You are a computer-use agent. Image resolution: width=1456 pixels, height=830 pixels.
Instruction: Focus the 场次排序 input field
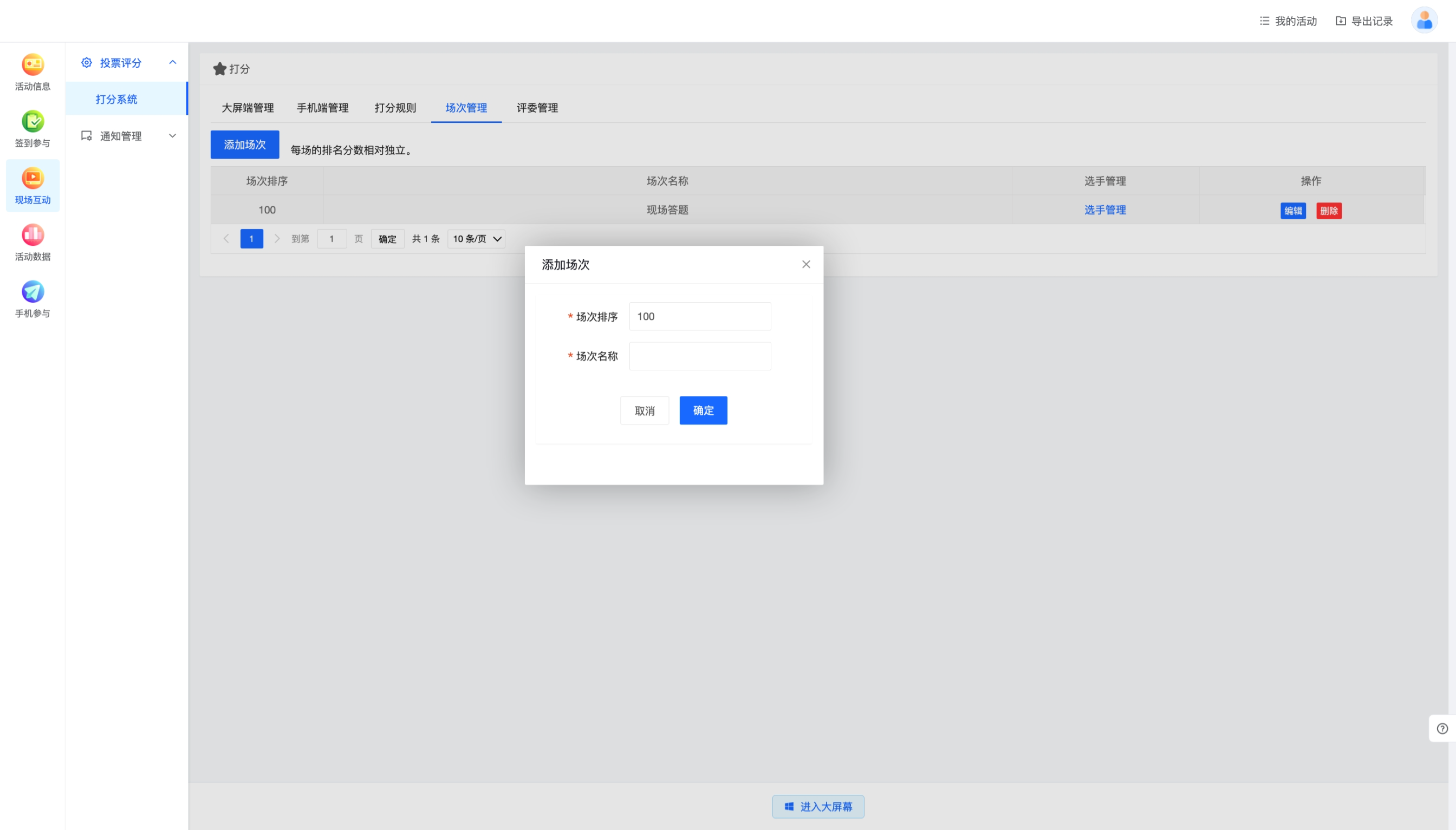700,316
